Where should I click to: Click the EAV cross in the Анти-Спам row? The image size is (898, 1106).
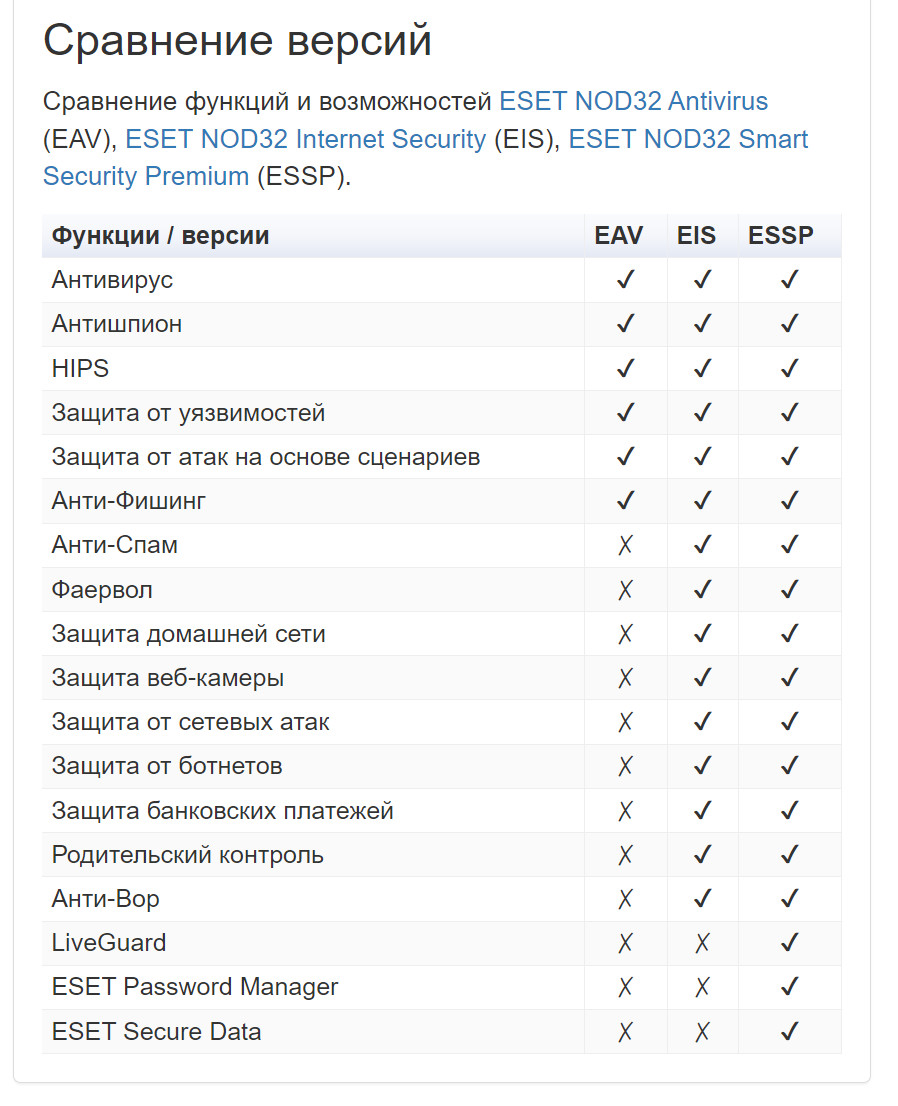(x=626, y=545)
